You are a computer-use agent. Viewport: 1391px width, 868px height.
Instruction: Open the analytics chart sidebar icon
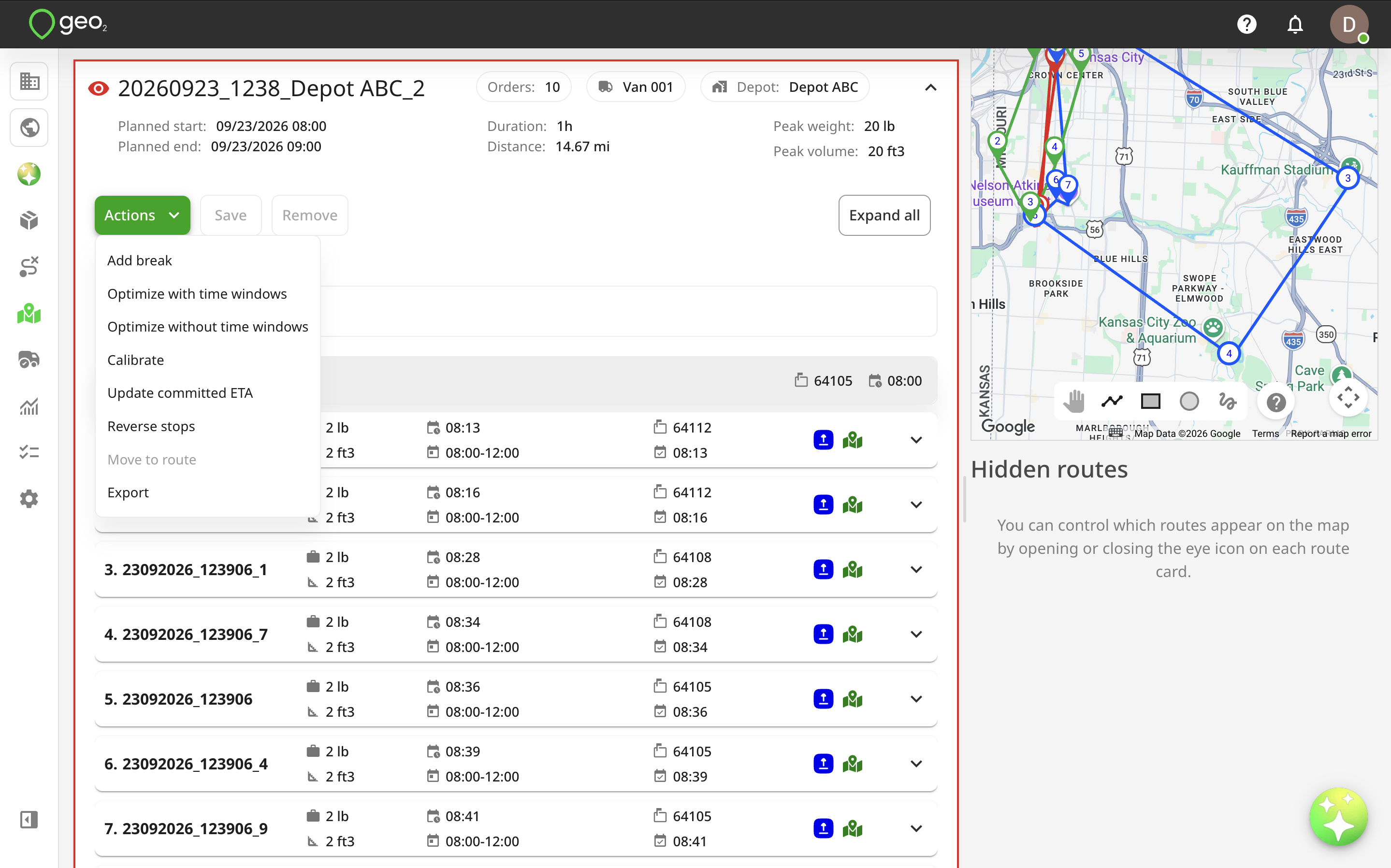click(29, 406)
